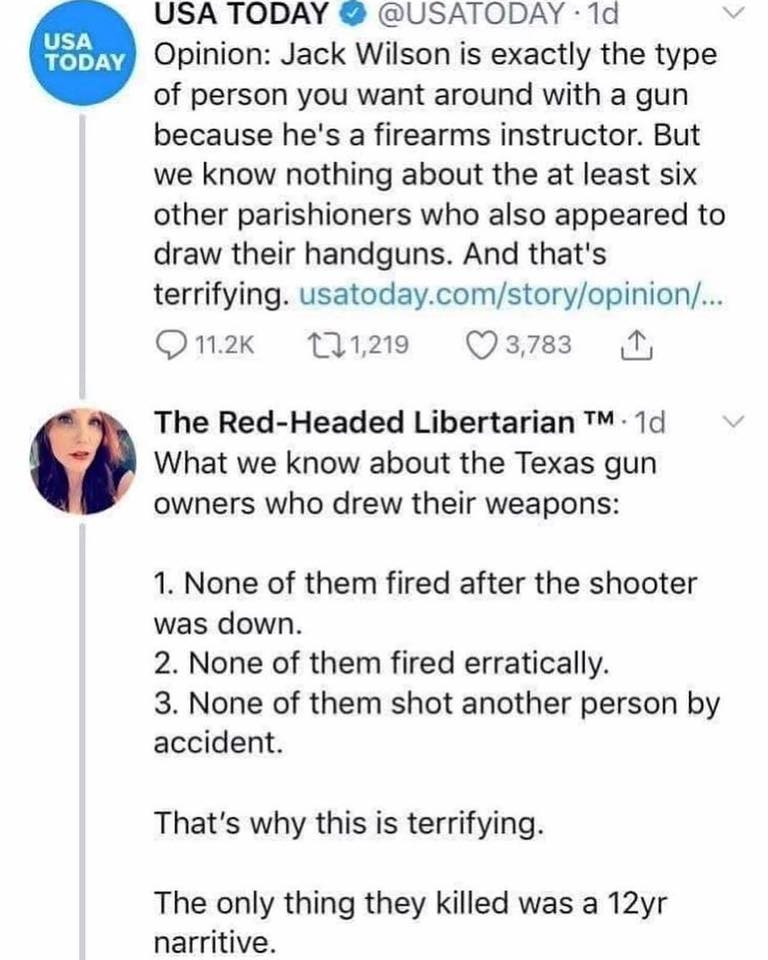Image resolution: width=768 pixels, height=960 pixels.
Task: Click the reply speech-bubble icon
Action: pyautogui.click(x=168, y=345)
